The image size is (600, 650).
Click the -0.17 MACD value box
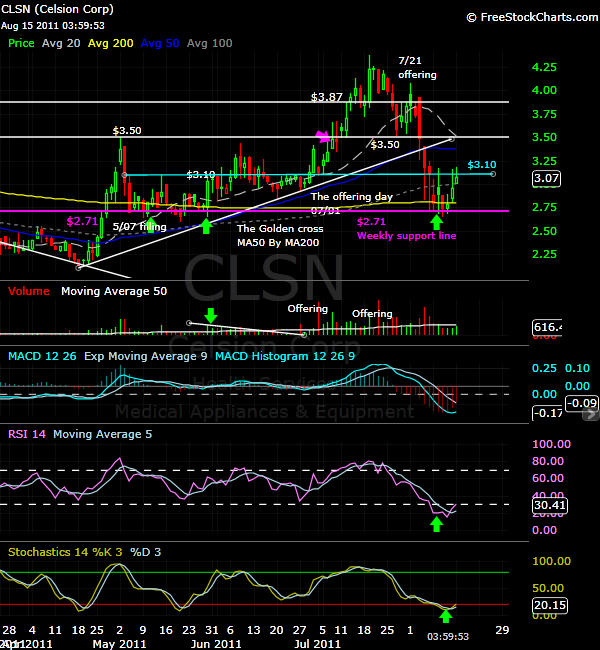pos(547,413)
